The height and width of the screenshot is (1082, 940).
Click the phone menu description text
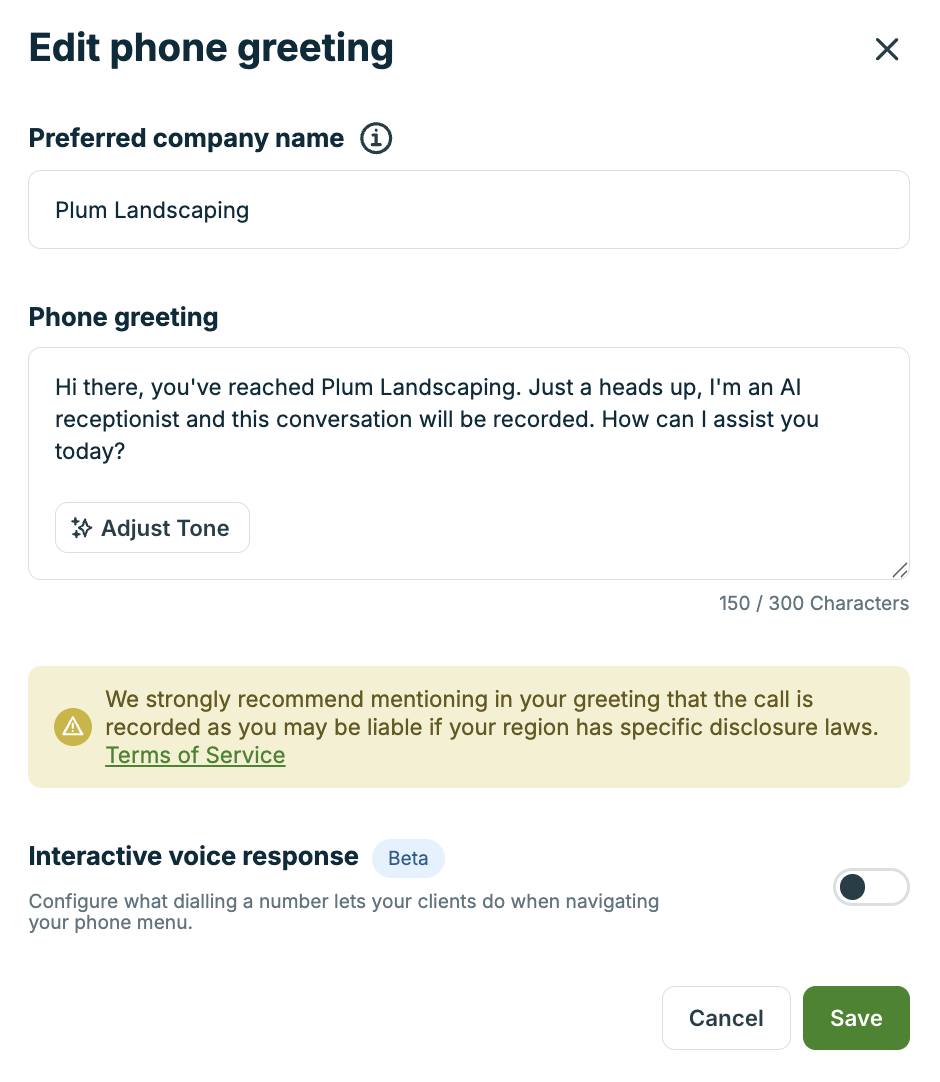[x=343, y=911]
